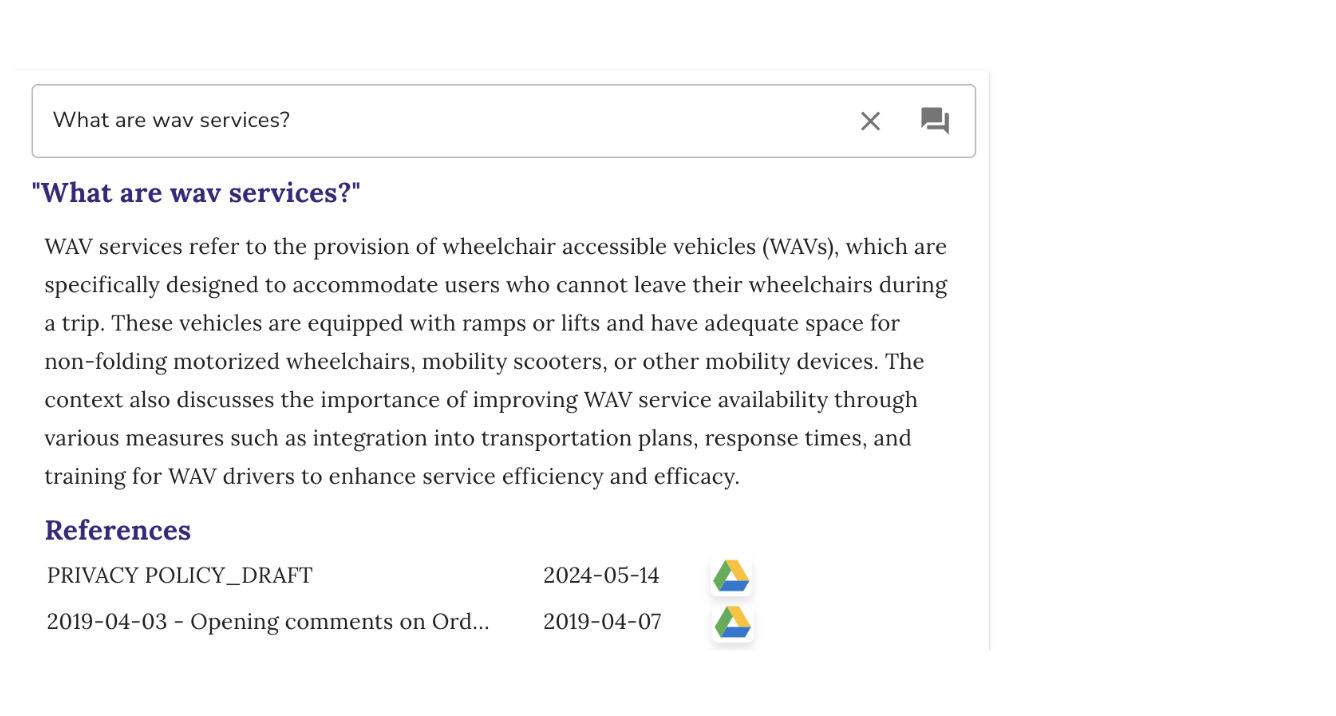This screenshot has width=1336, height=716.
Task: Click the answer line starting "non-folding motorized"
Action: coord(484,362)
